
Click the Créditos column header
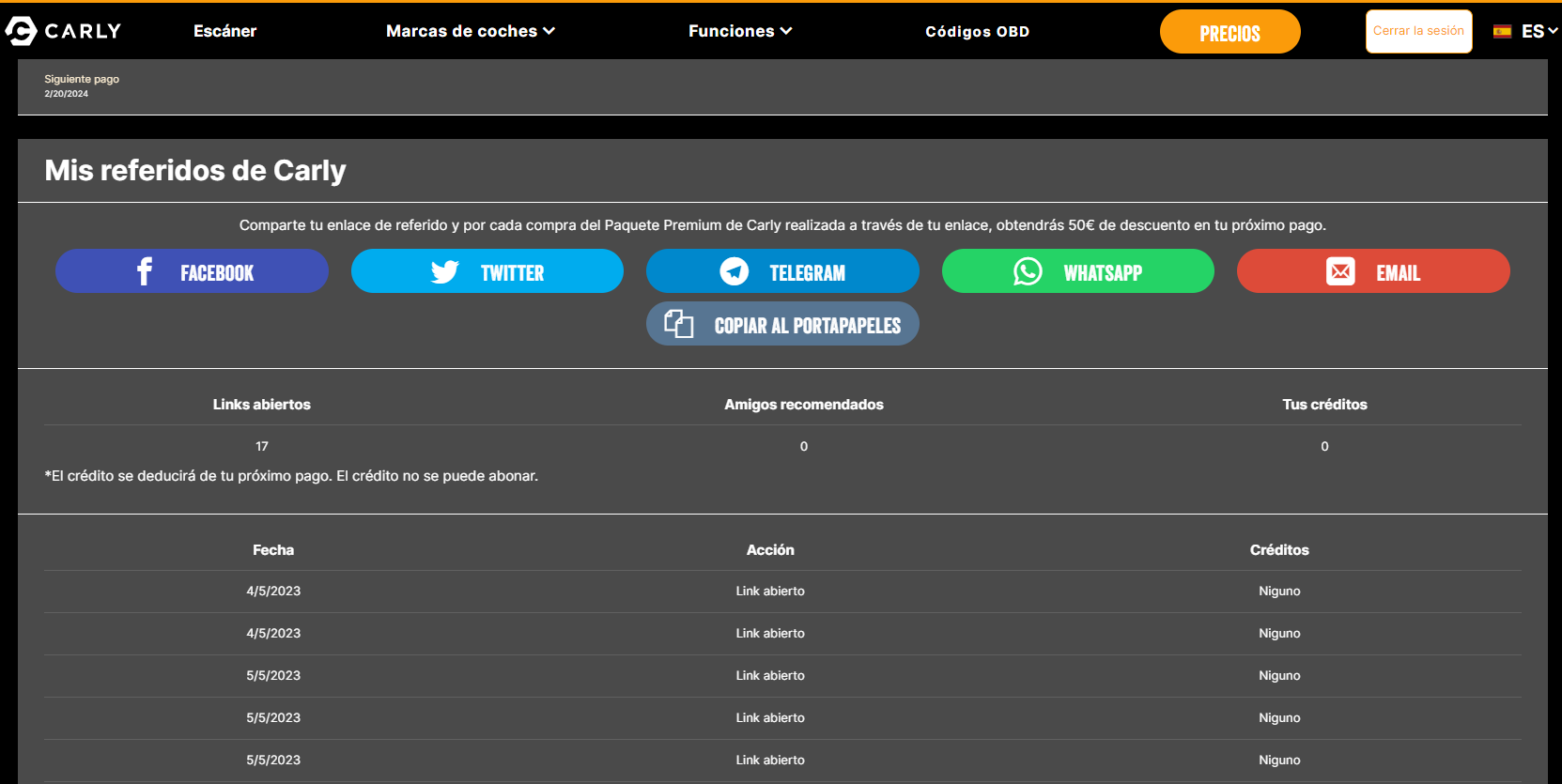coord(1279,550)
